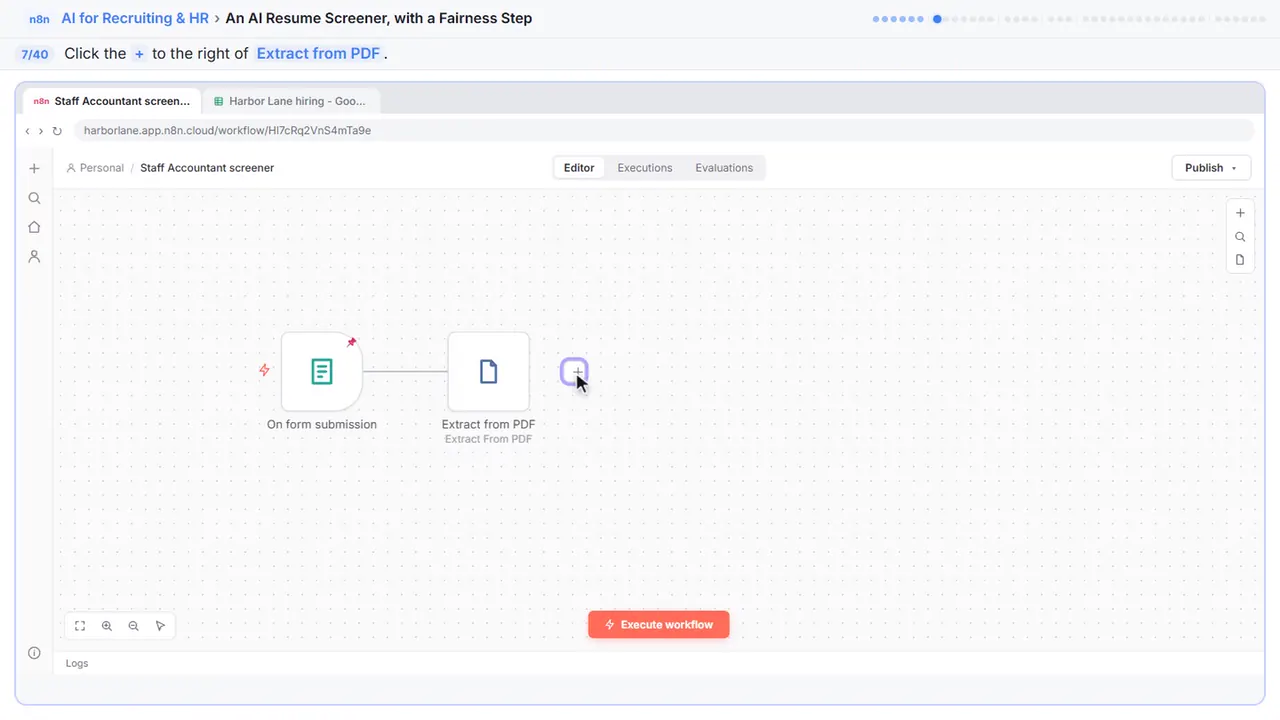1280x720 pixels.
Task: Open the On form submission node
Action: click(x=322, y=371)
